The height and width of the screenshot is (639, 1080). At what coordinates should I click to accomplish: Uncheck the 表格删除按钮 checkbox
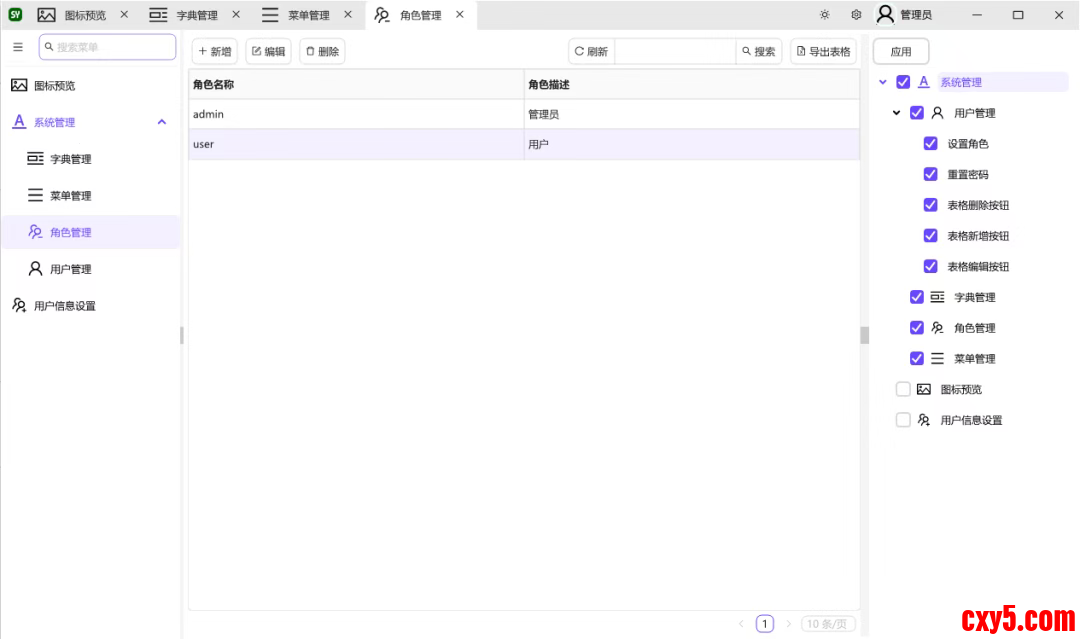coord(930,205)
